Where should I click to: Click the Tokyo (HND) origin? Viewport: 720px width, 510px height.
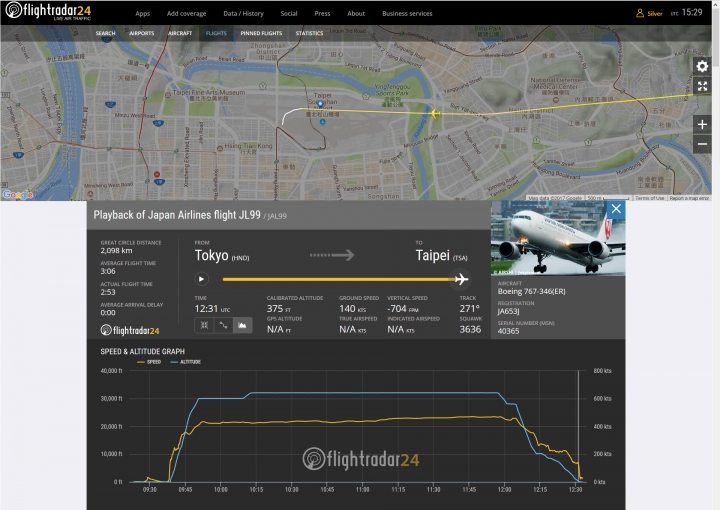(x=222, y=255)
